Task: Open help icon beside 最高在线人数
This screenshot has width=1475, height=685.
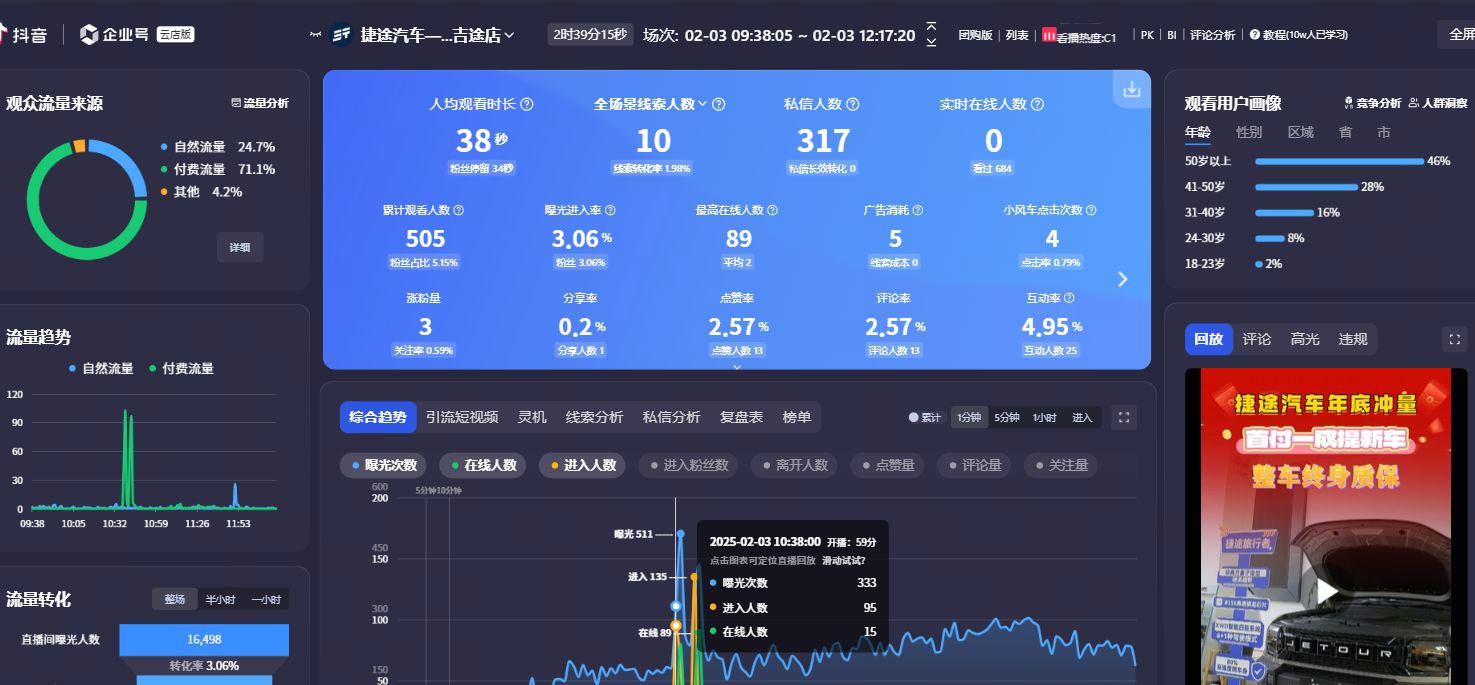Action: click(772, 211)
